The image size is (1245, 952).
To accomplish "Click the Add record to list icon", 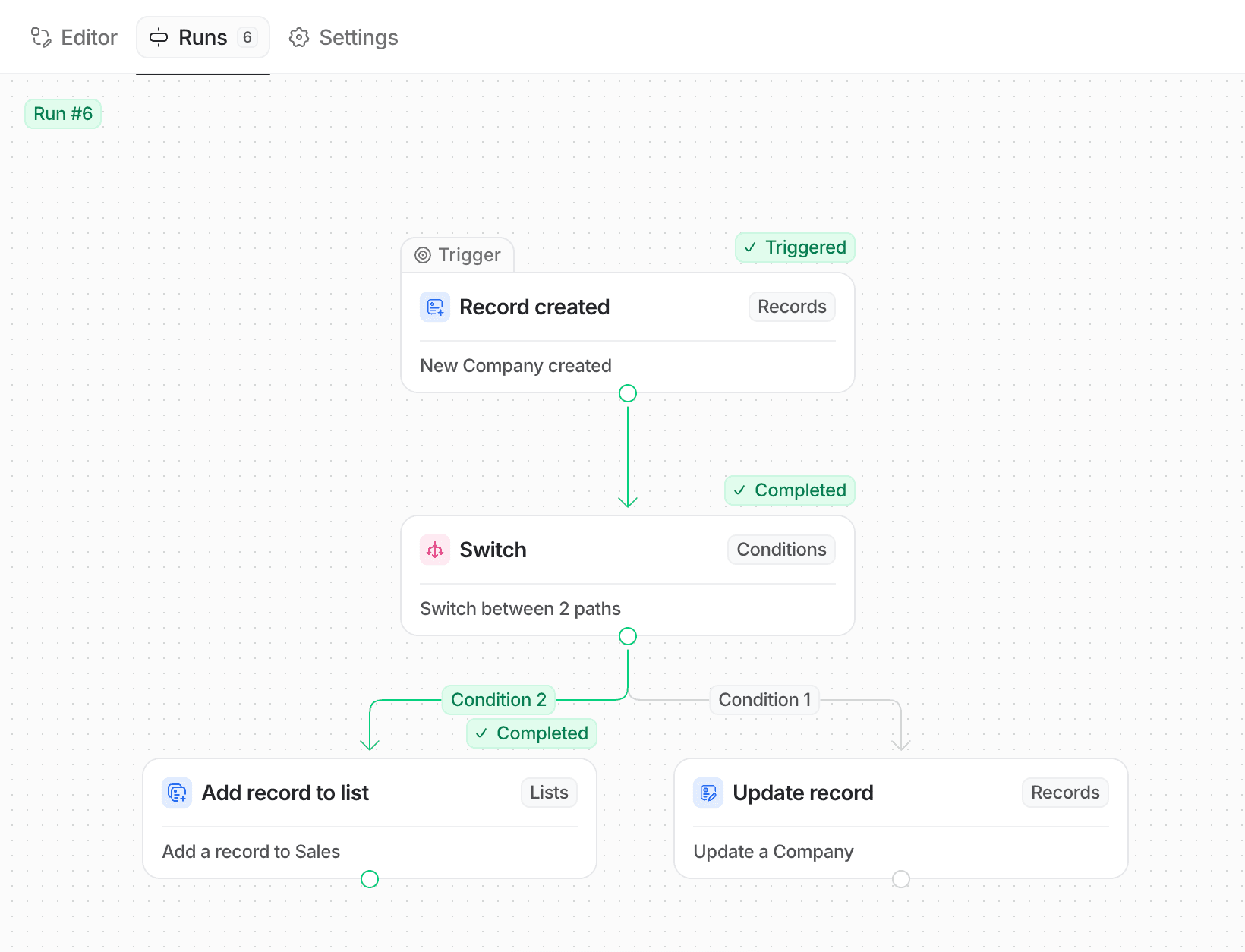I will [x=177, y=793].
